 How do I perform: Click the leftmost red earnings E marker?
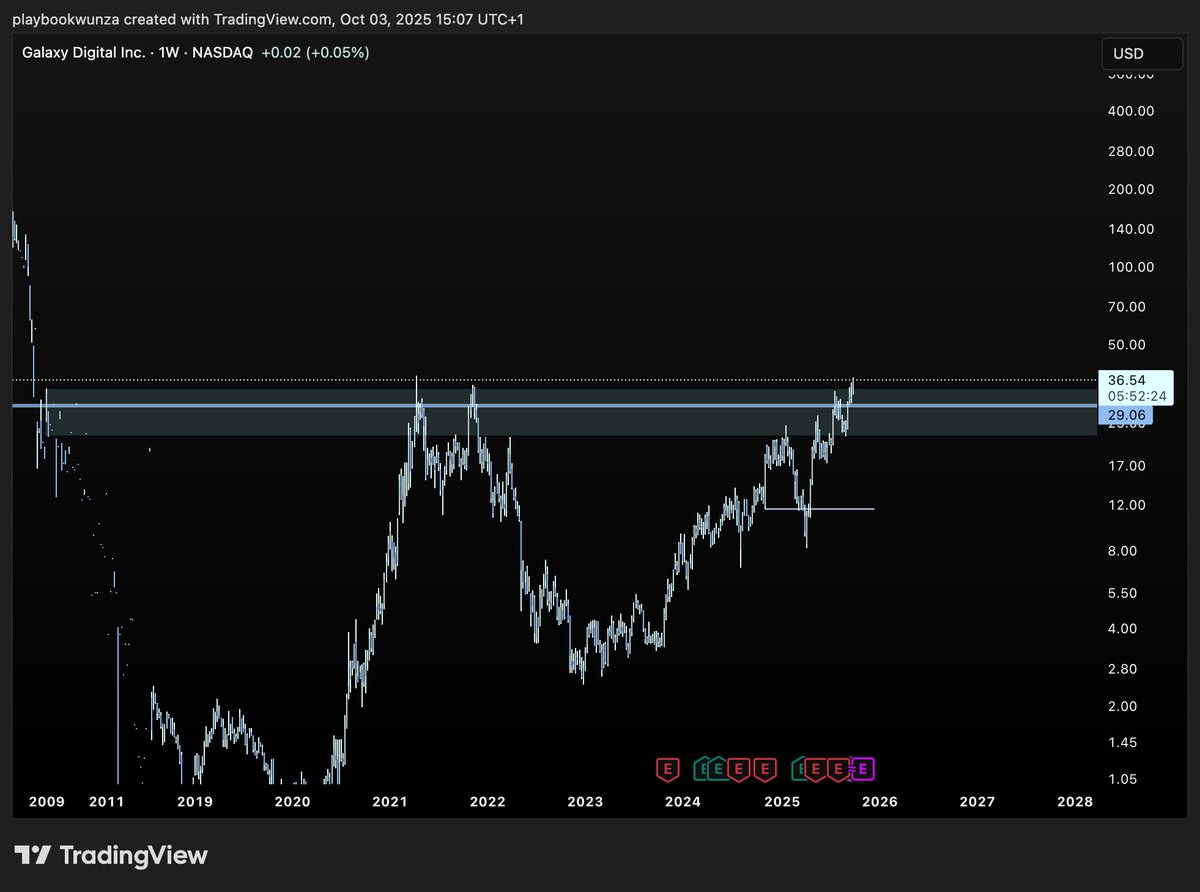[667, 769]
